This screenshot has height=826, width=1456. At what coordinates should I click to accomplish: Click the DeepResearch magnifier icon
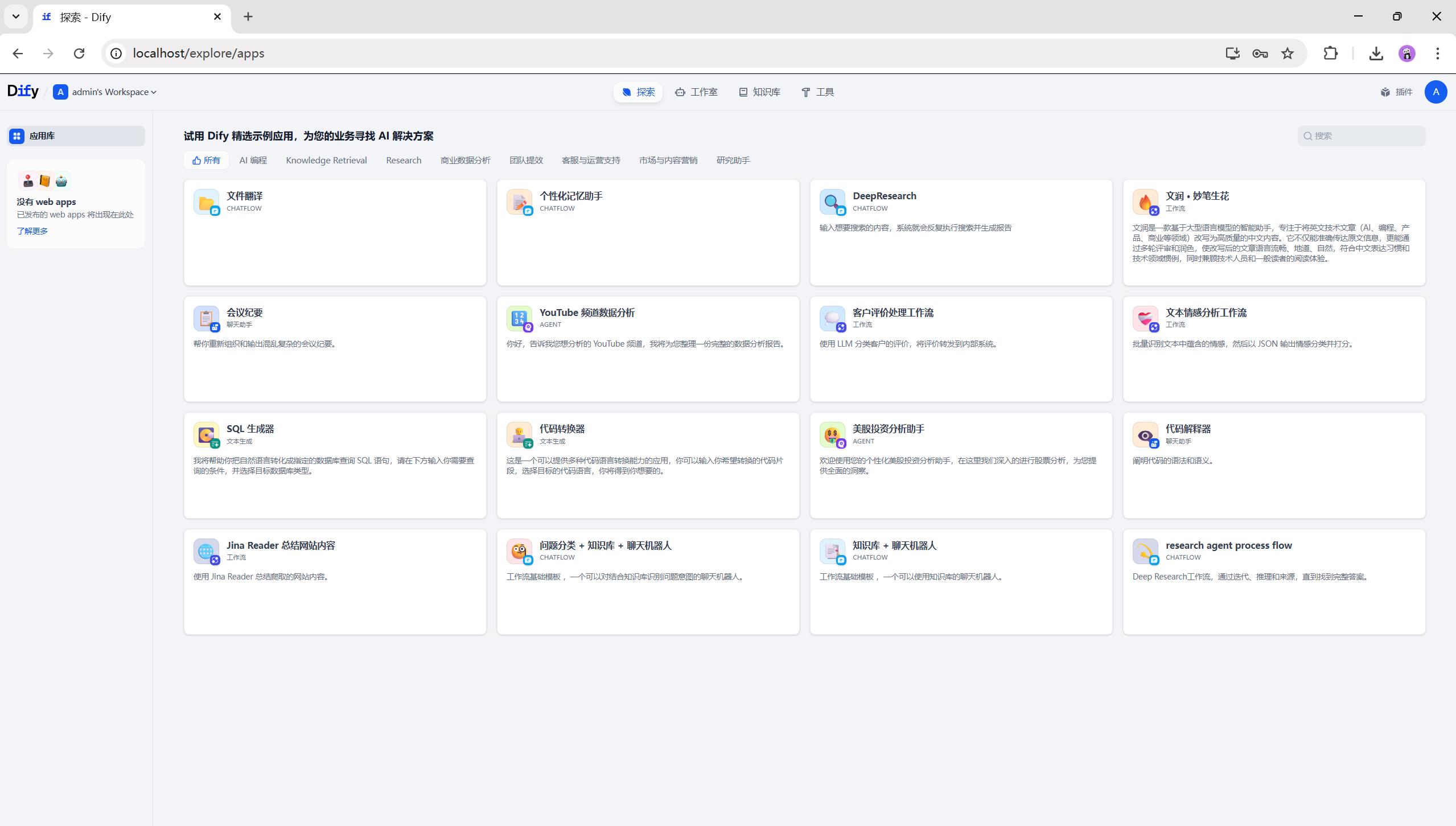[x=832, y=202]
